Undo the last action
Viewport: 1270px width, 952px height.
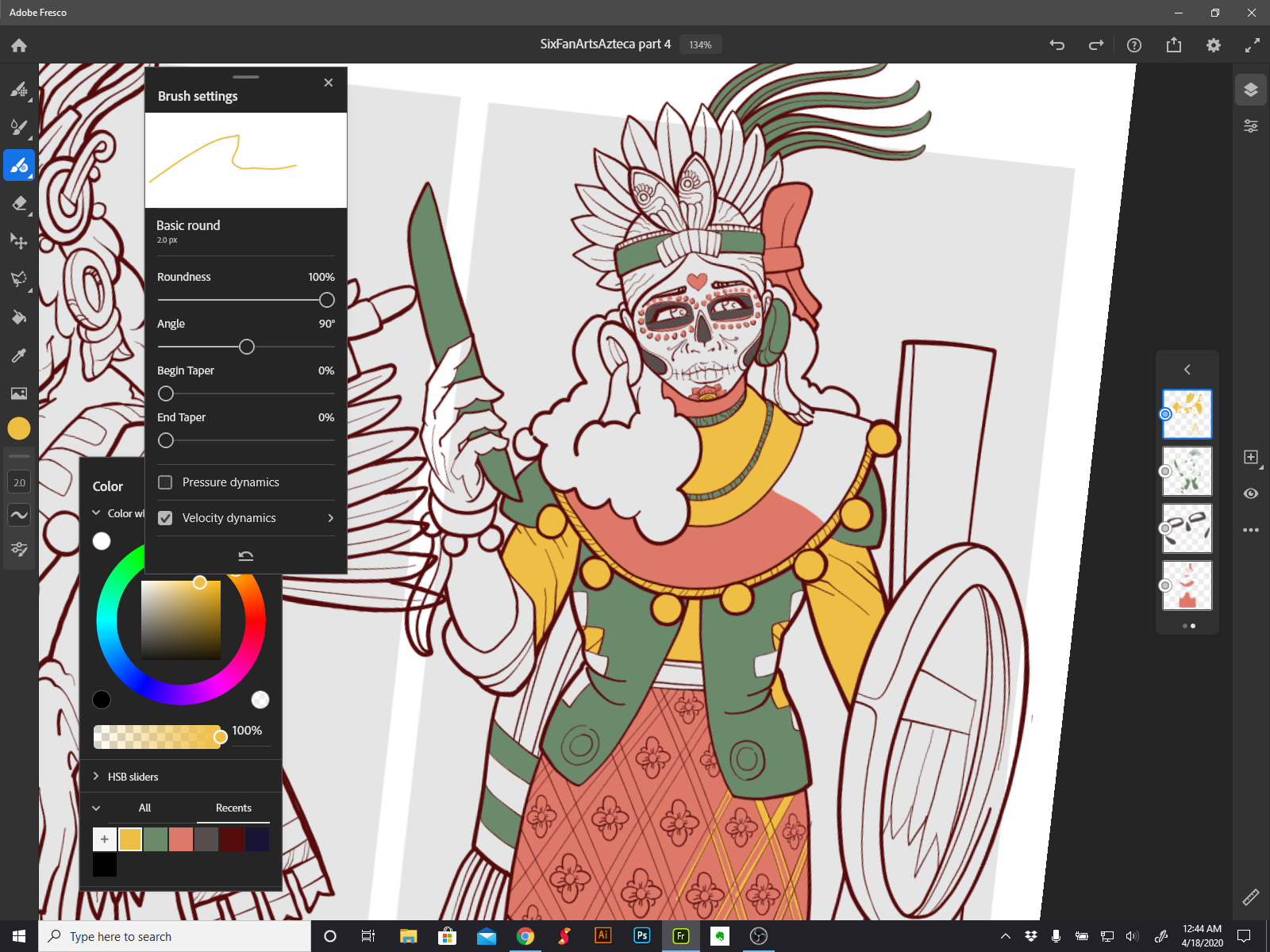[x=1057, y=45]
